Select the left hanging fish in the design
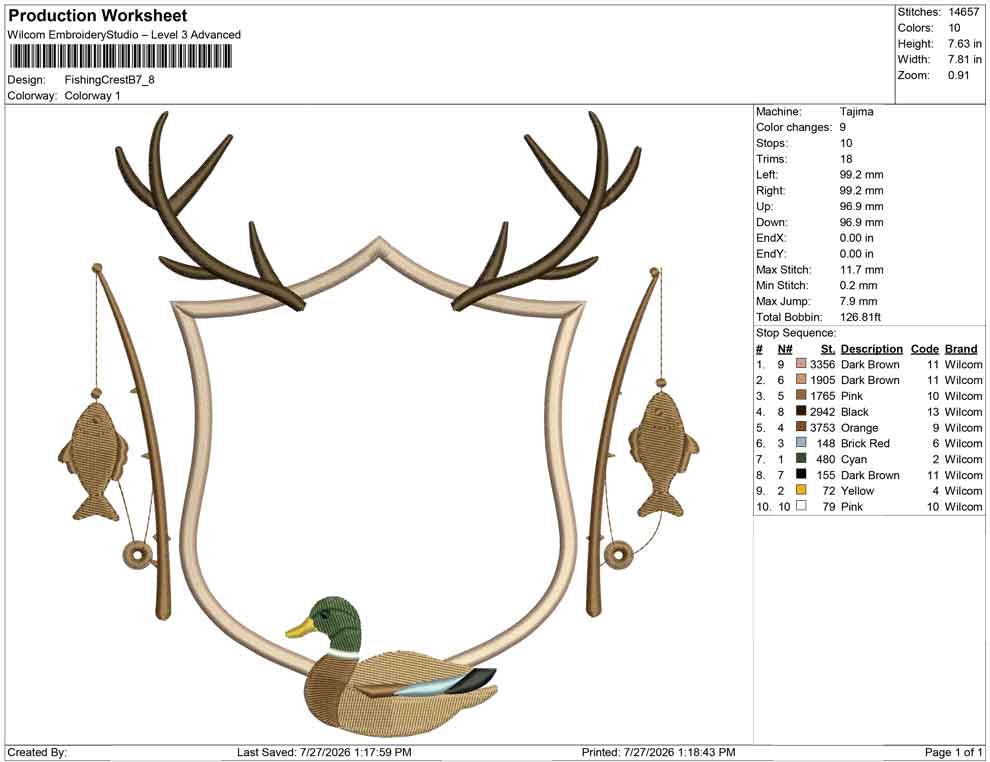 [x=95, y=461]
